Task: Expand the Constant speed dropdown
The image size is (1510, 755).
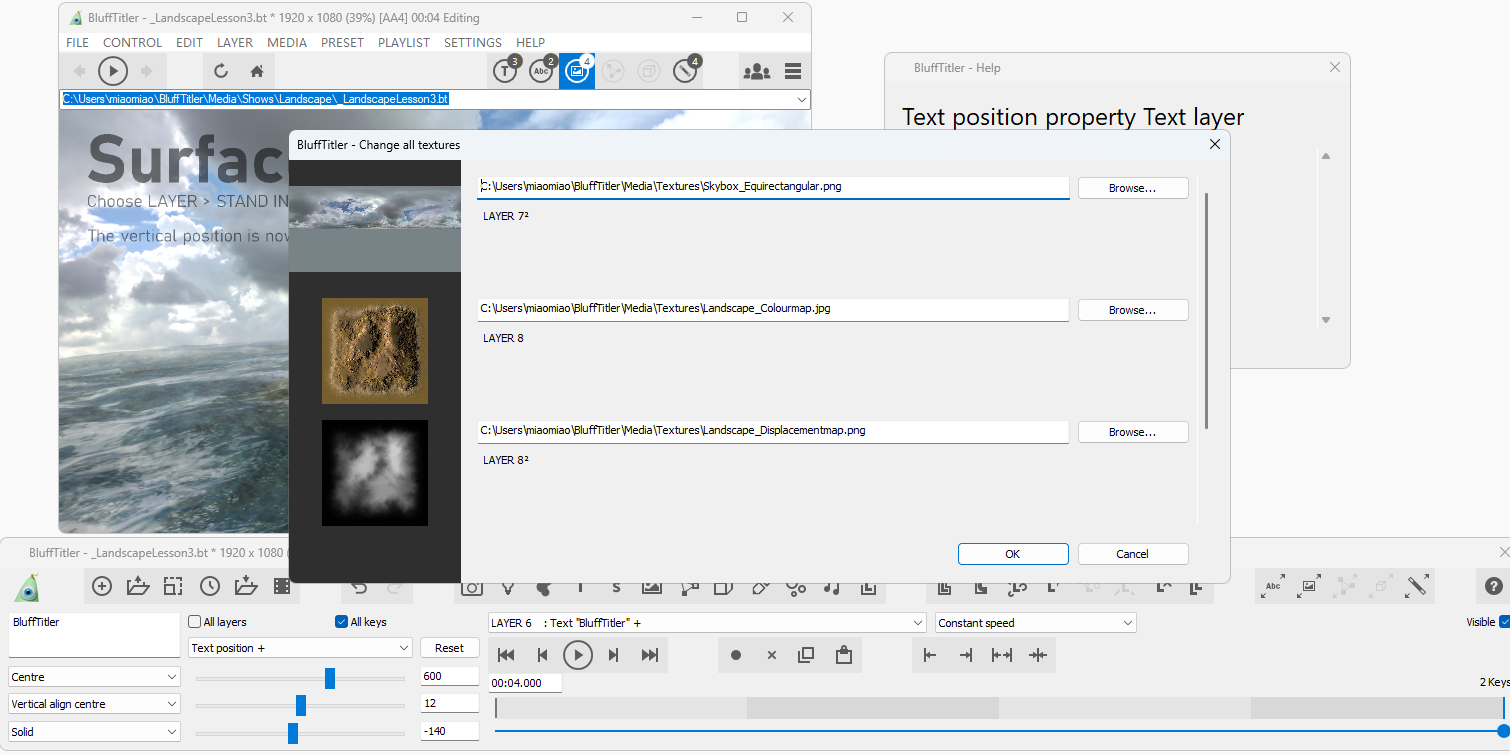Action: click(1035, 623)
